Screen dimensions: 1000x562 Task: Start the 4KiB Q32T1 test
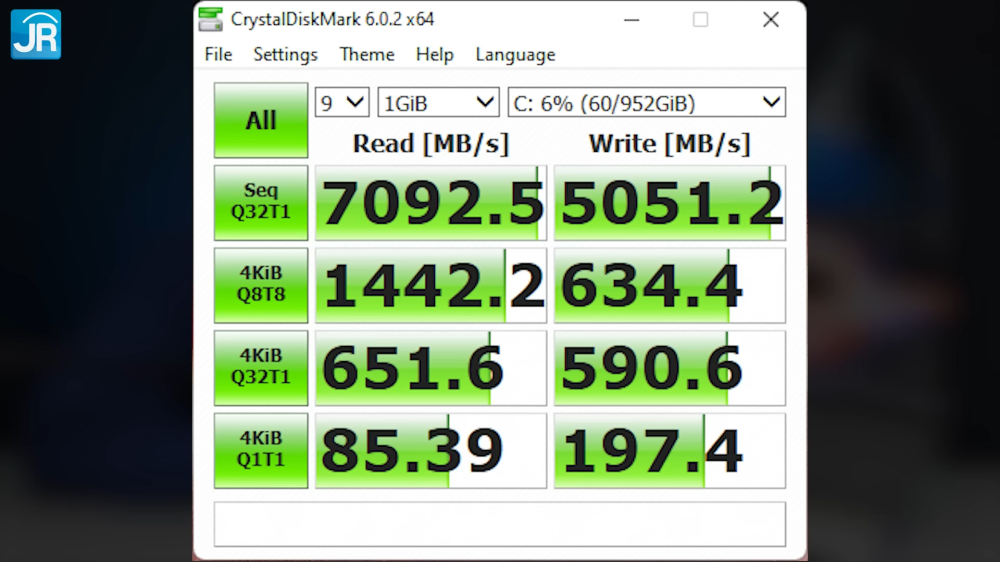(x=261, y=368)
